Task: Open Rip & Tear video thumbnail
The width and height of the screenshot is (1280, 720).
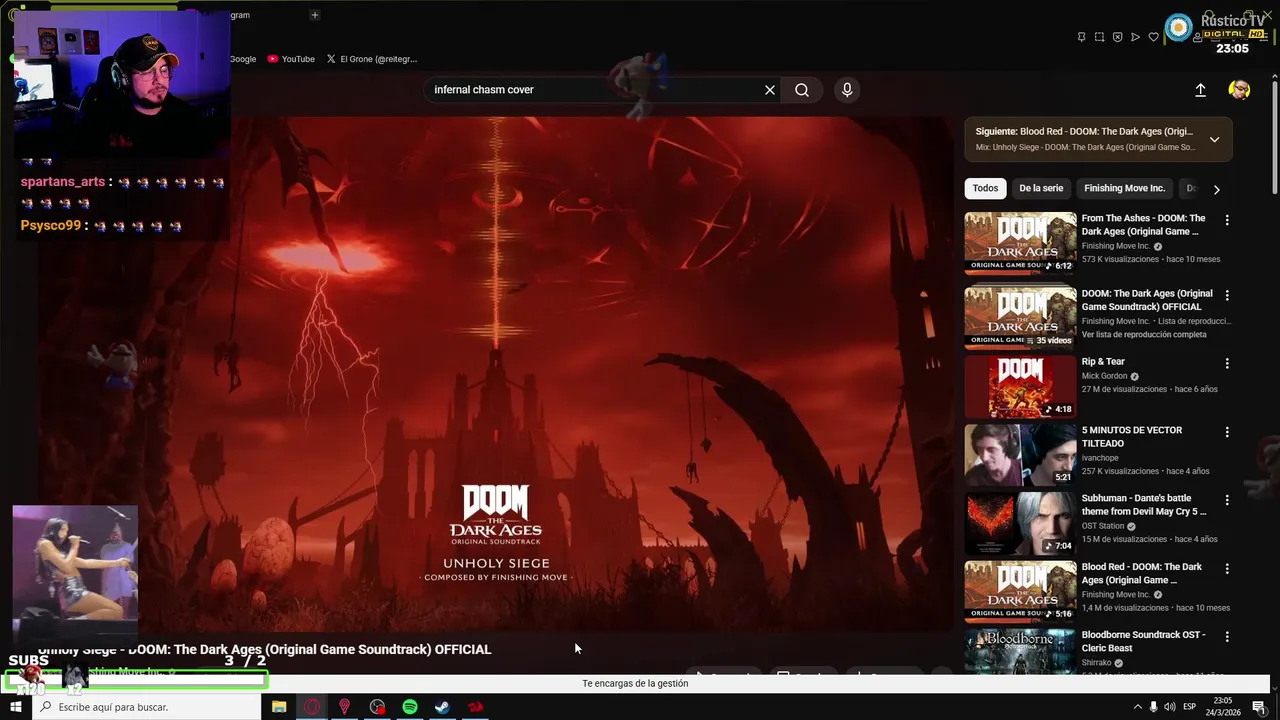Action: click(1020, 386)
